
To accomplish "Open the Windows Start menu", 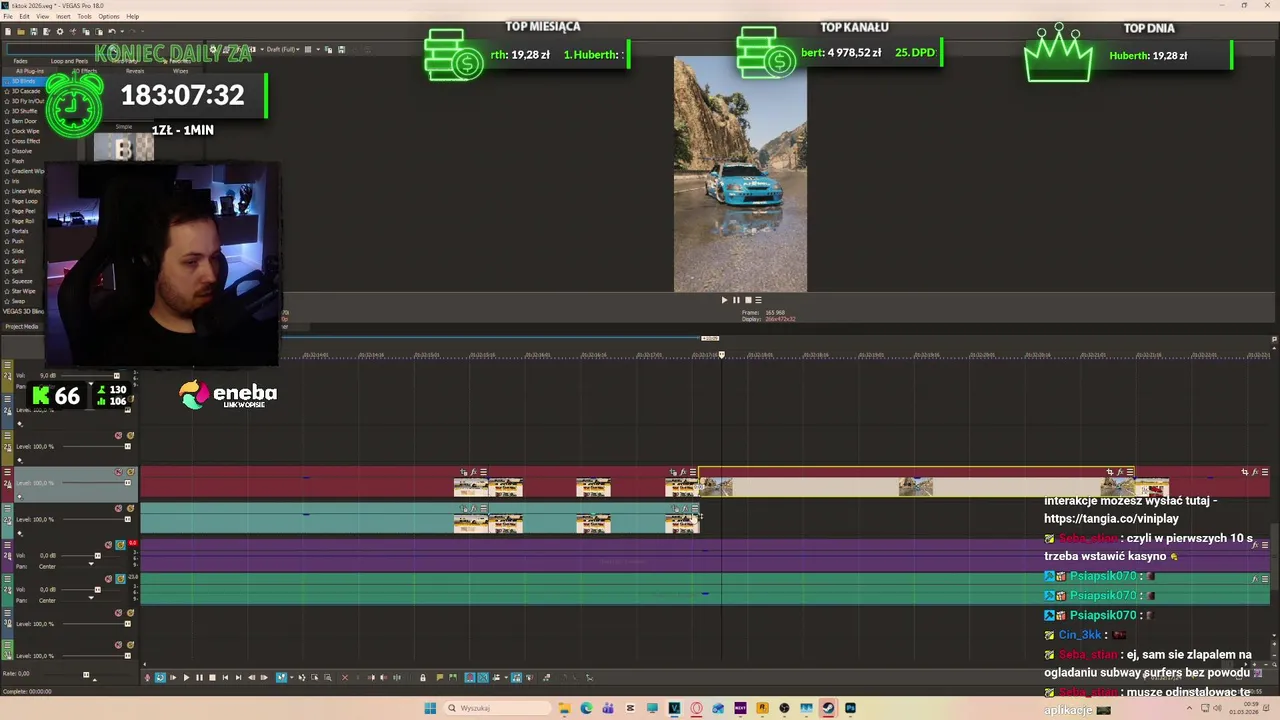I will tap(431, 708).
